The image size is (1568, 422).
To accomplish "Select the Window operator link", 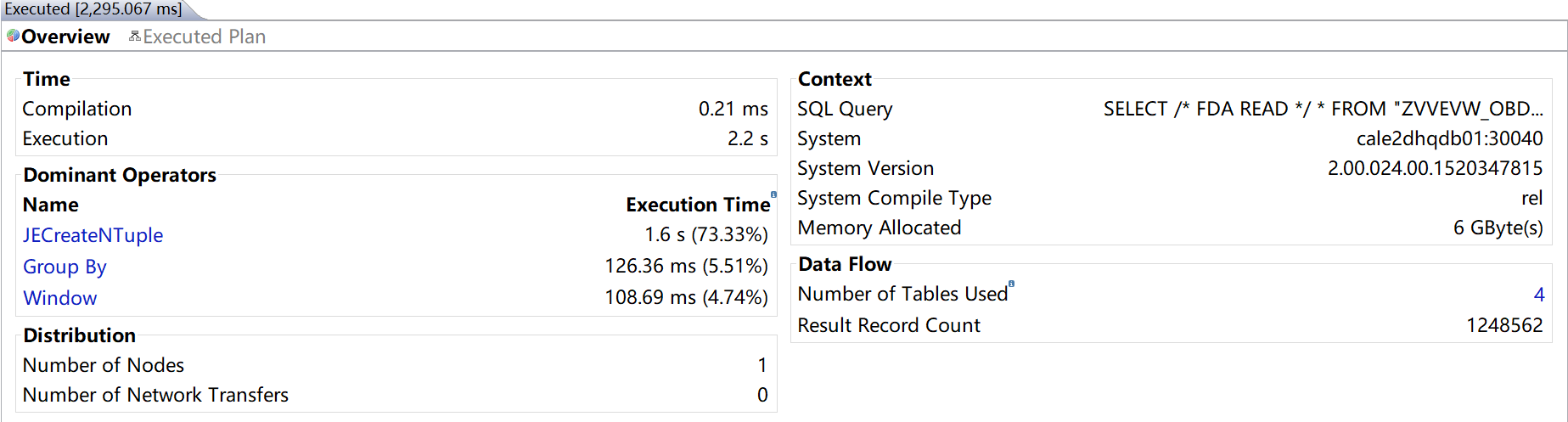I will pos(59,298).
